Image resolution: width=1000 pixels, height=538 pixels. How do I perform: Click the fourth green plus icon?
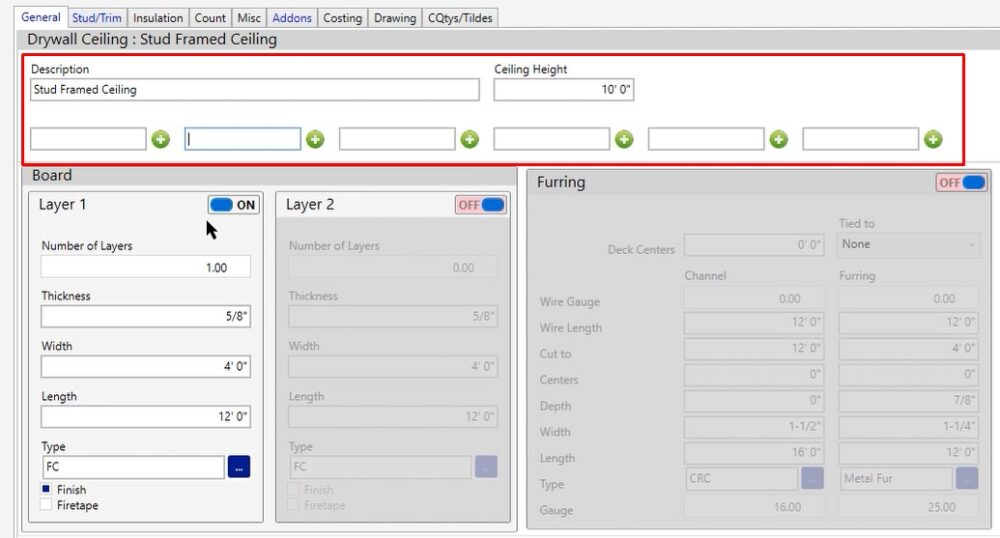tap(624, 139)
